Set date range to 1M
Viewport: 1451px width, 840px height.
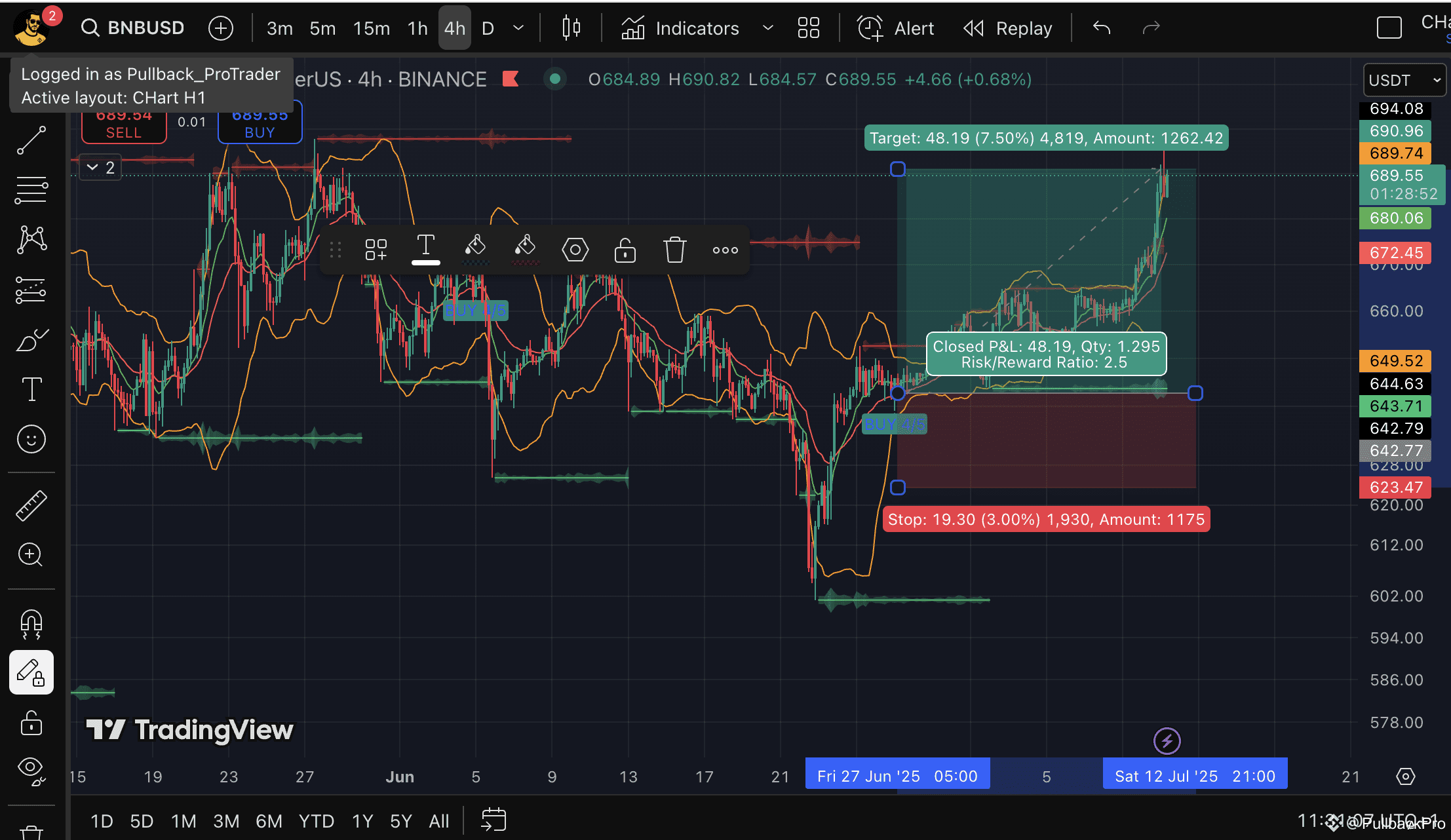[x=184, y=821]
